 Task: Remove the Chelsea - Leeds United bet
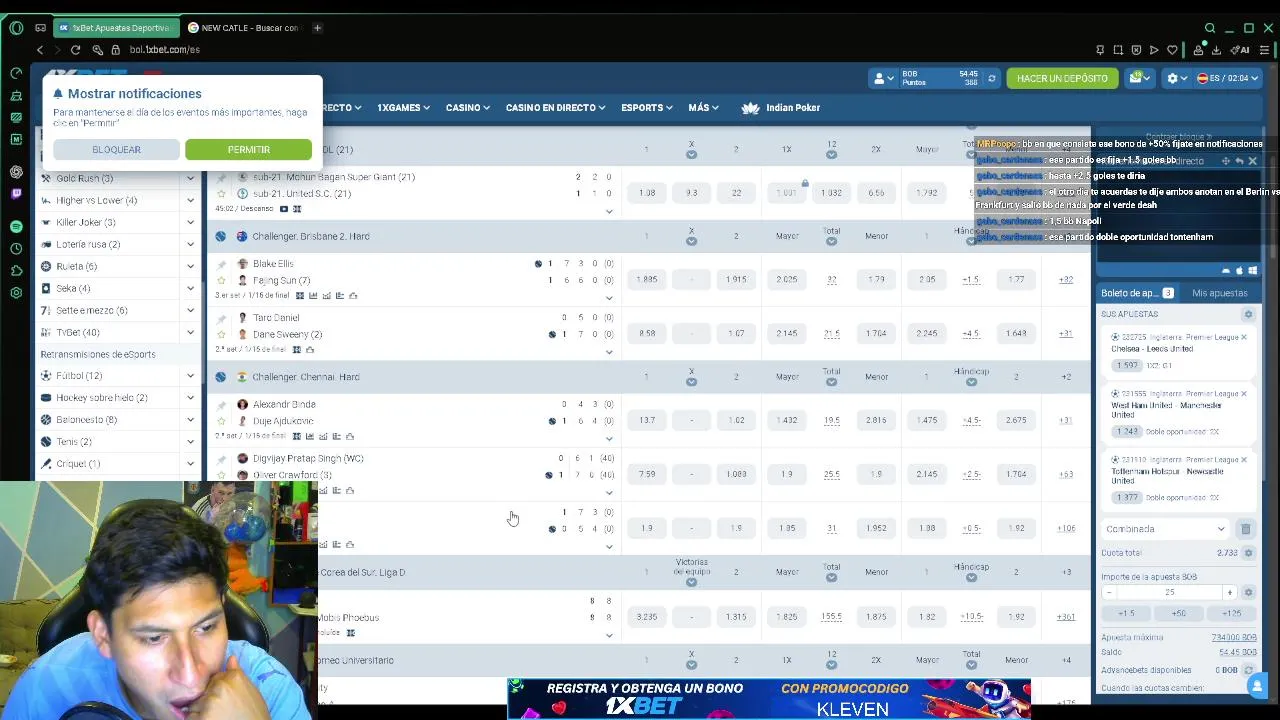coord(1244,338)
